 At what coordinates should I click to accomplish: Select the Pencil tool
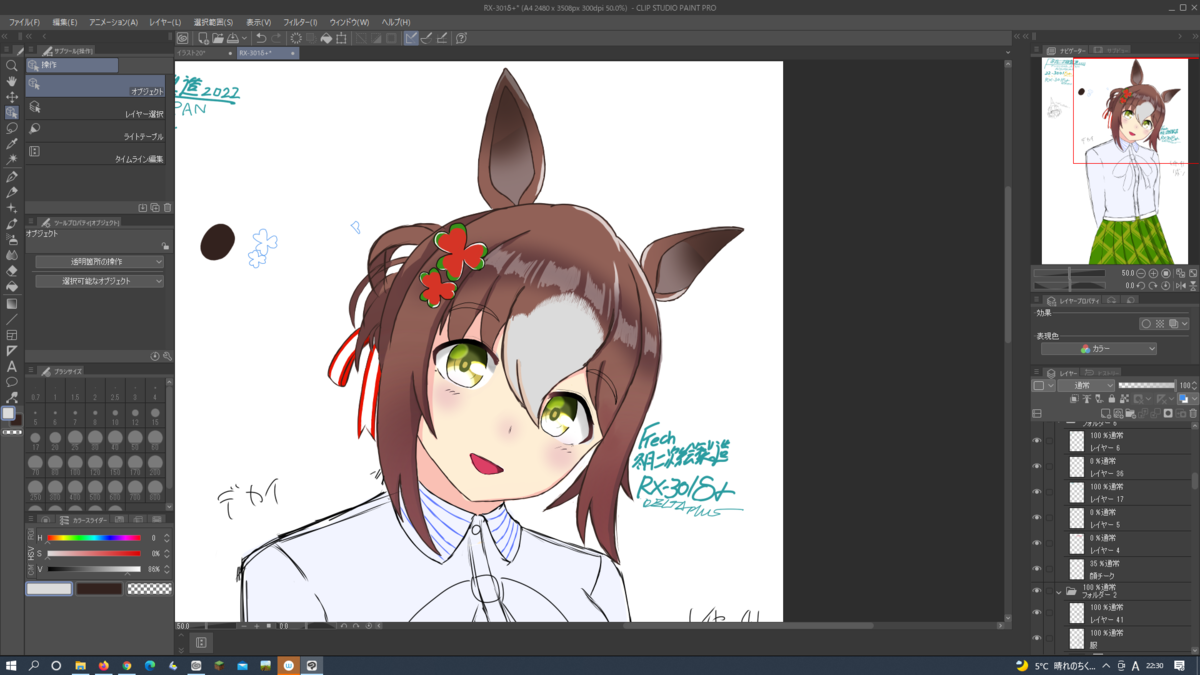[12, 192]
